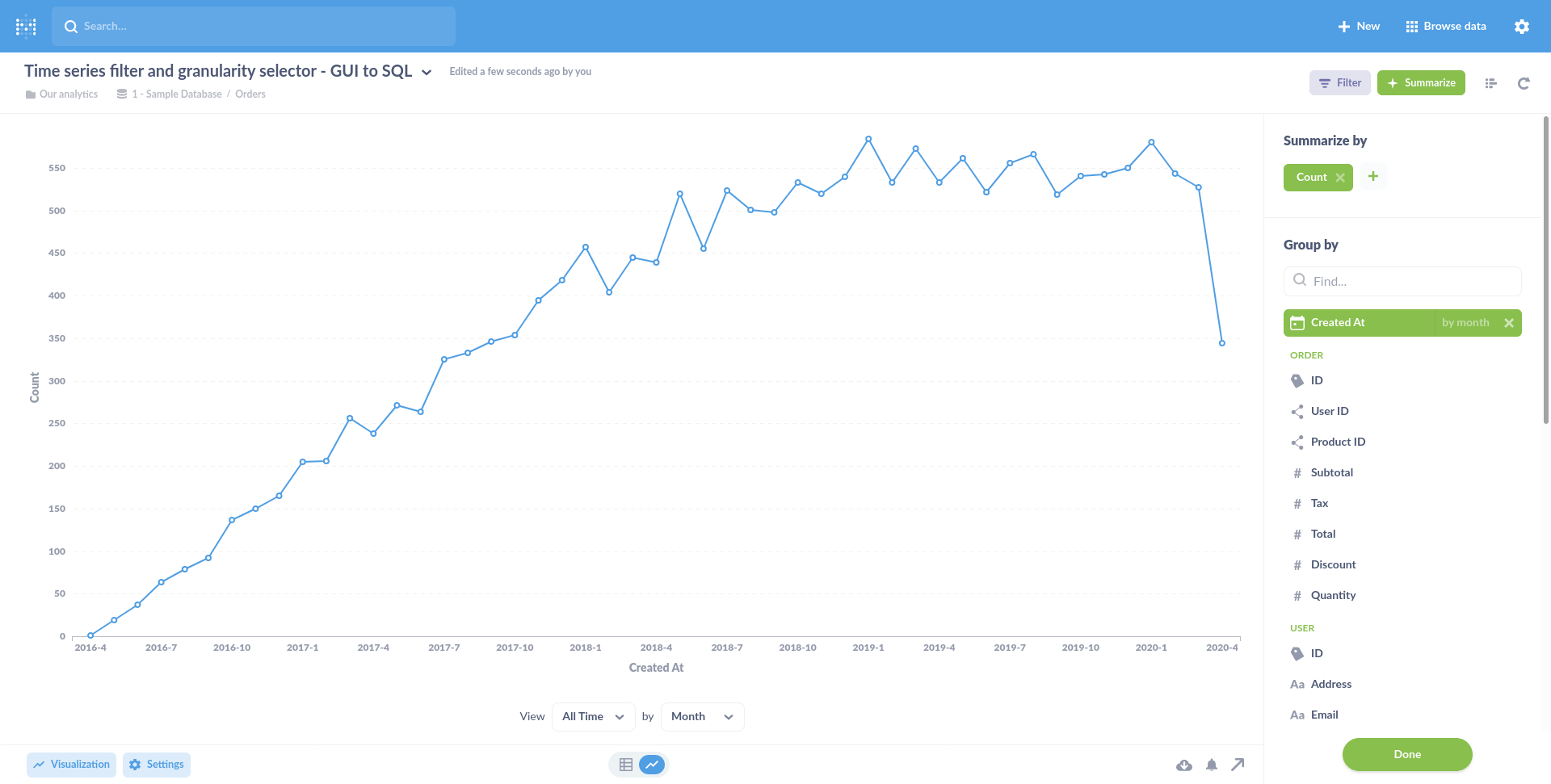
Task: Expand the question title menu chevron
Action: coord(427,73)
